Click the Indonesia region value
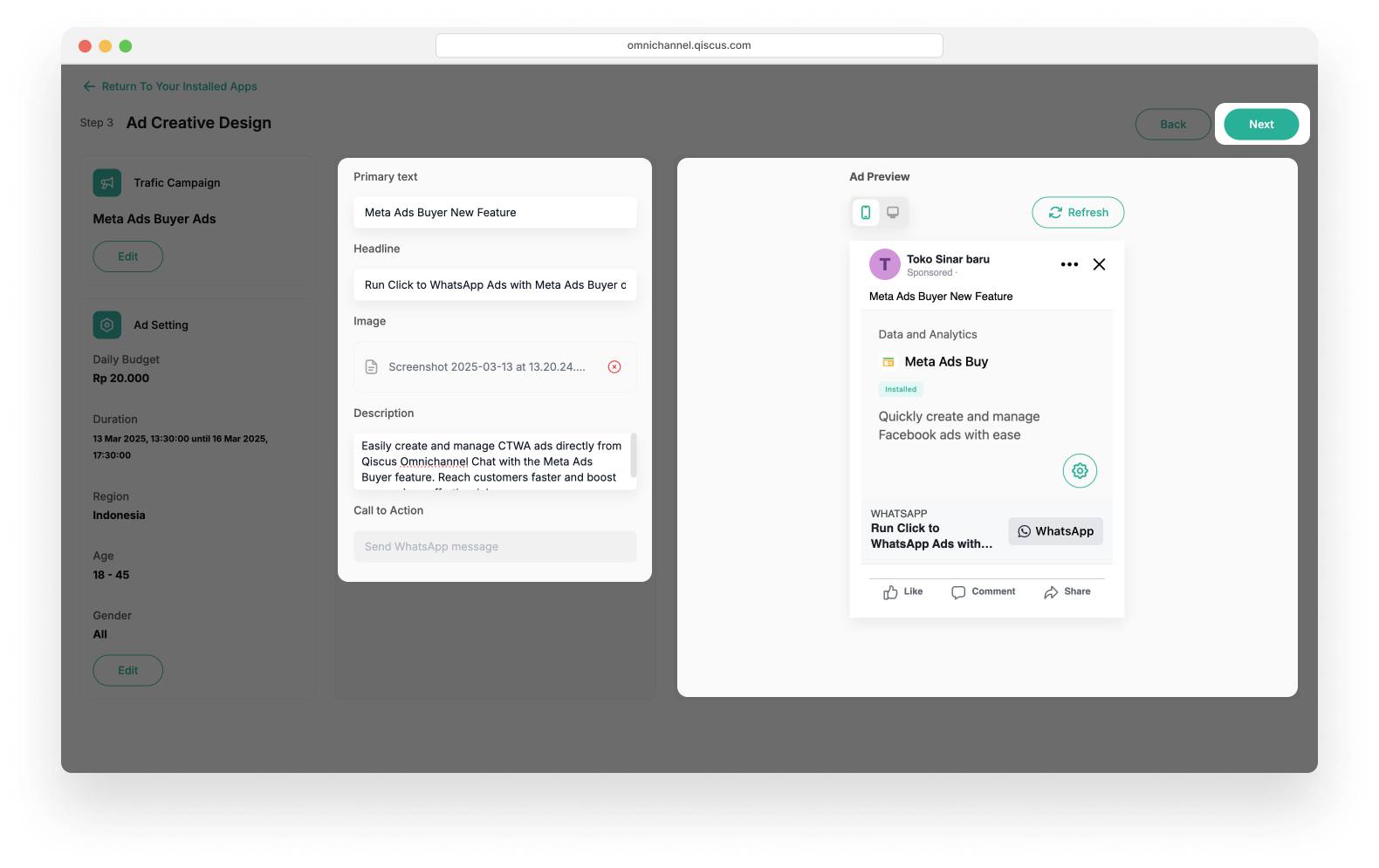Image resolution: width=1379 pixels, height=868 pixels. [120, 516]
